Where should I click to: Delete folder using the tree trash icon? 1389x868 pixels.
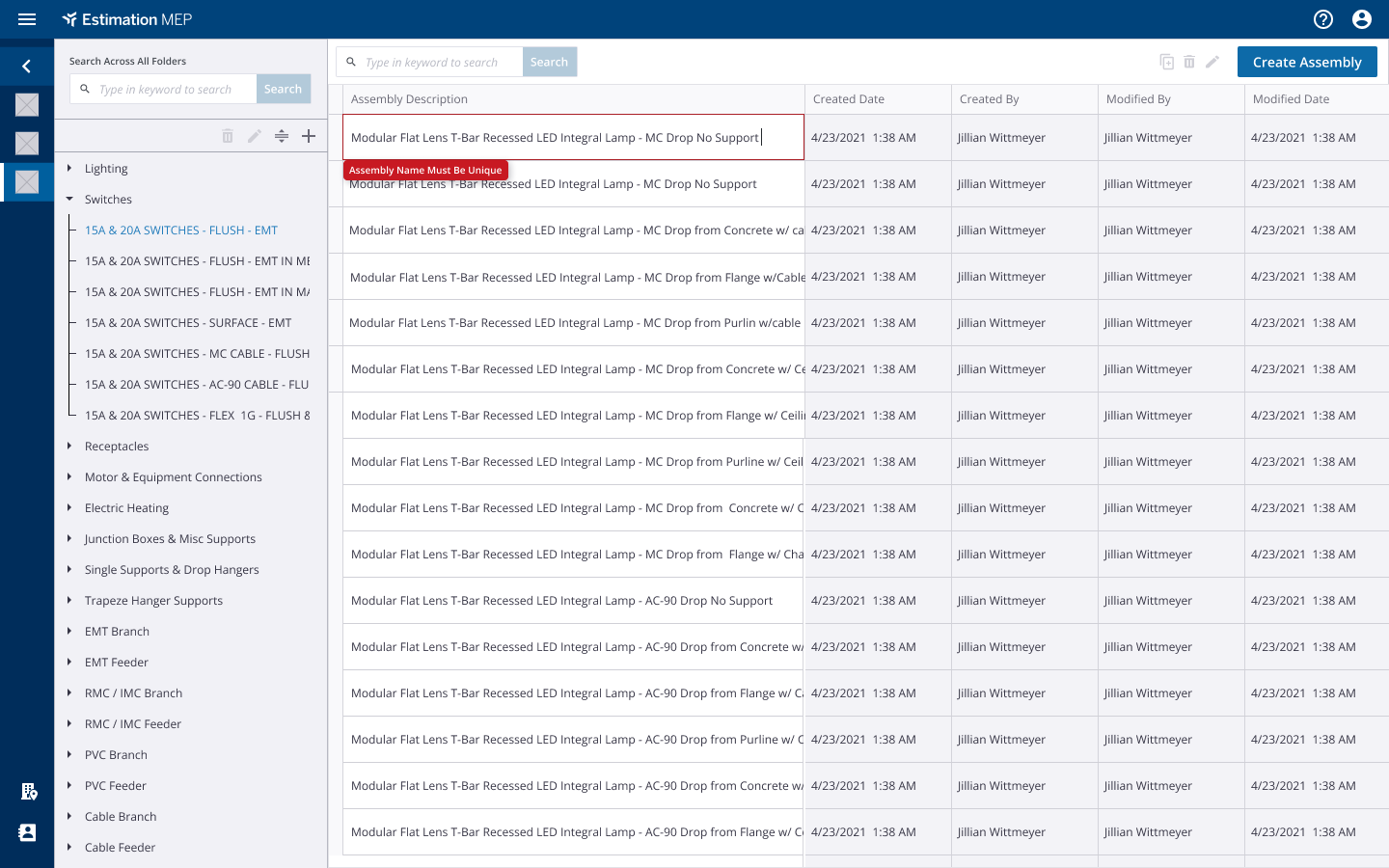(x=228, y=136)
